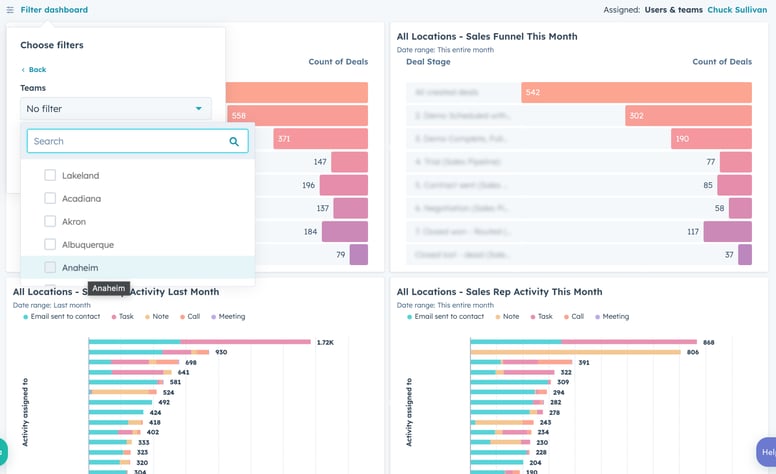Click the 302 bar in This Month funnel

click(688, 116)
